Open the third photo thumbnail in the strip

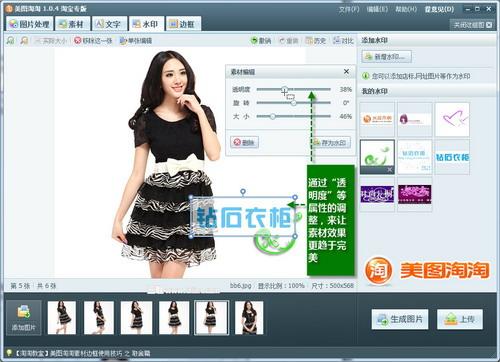pyautogui.click(x=136, y=318)
